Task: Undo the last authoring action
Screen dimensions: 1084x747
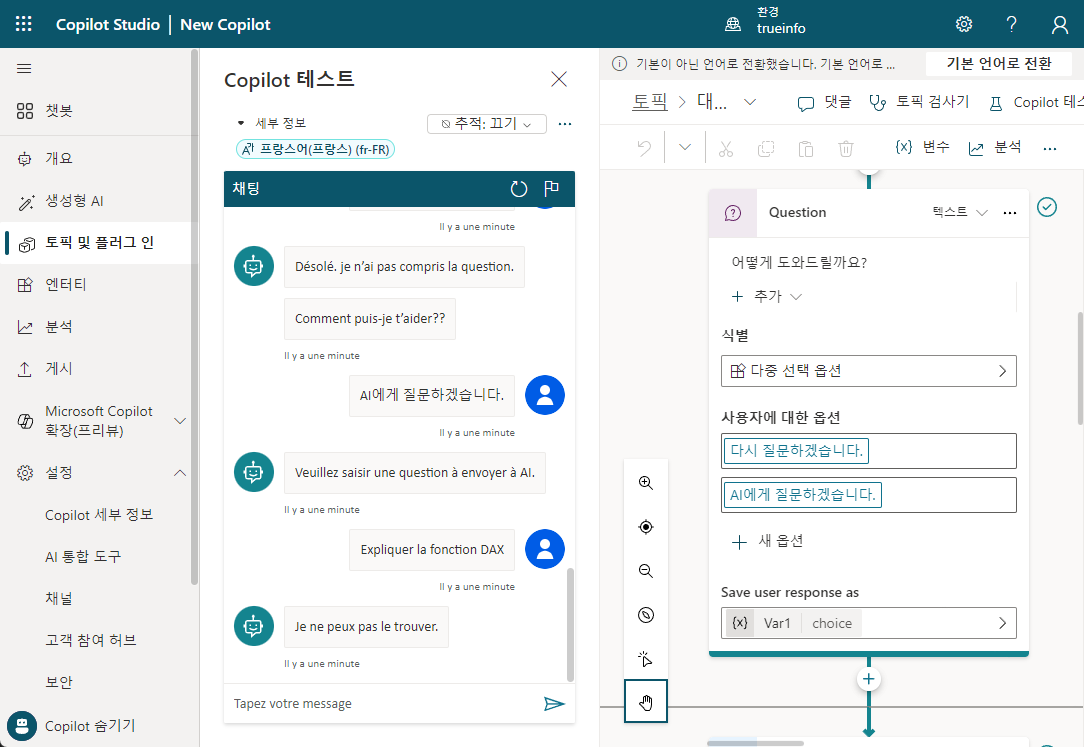Action: 644,148
